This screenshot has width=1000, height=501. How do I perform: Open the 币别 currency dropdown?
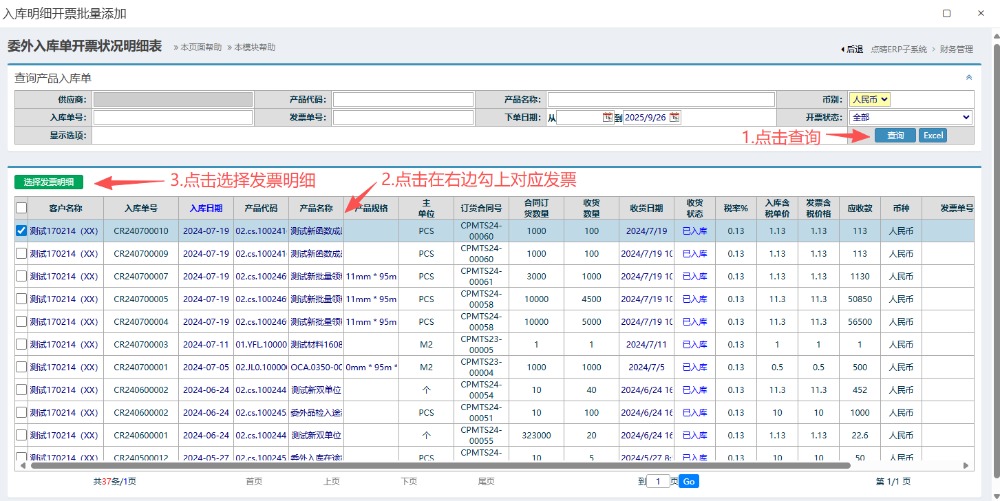pos(869,100)
